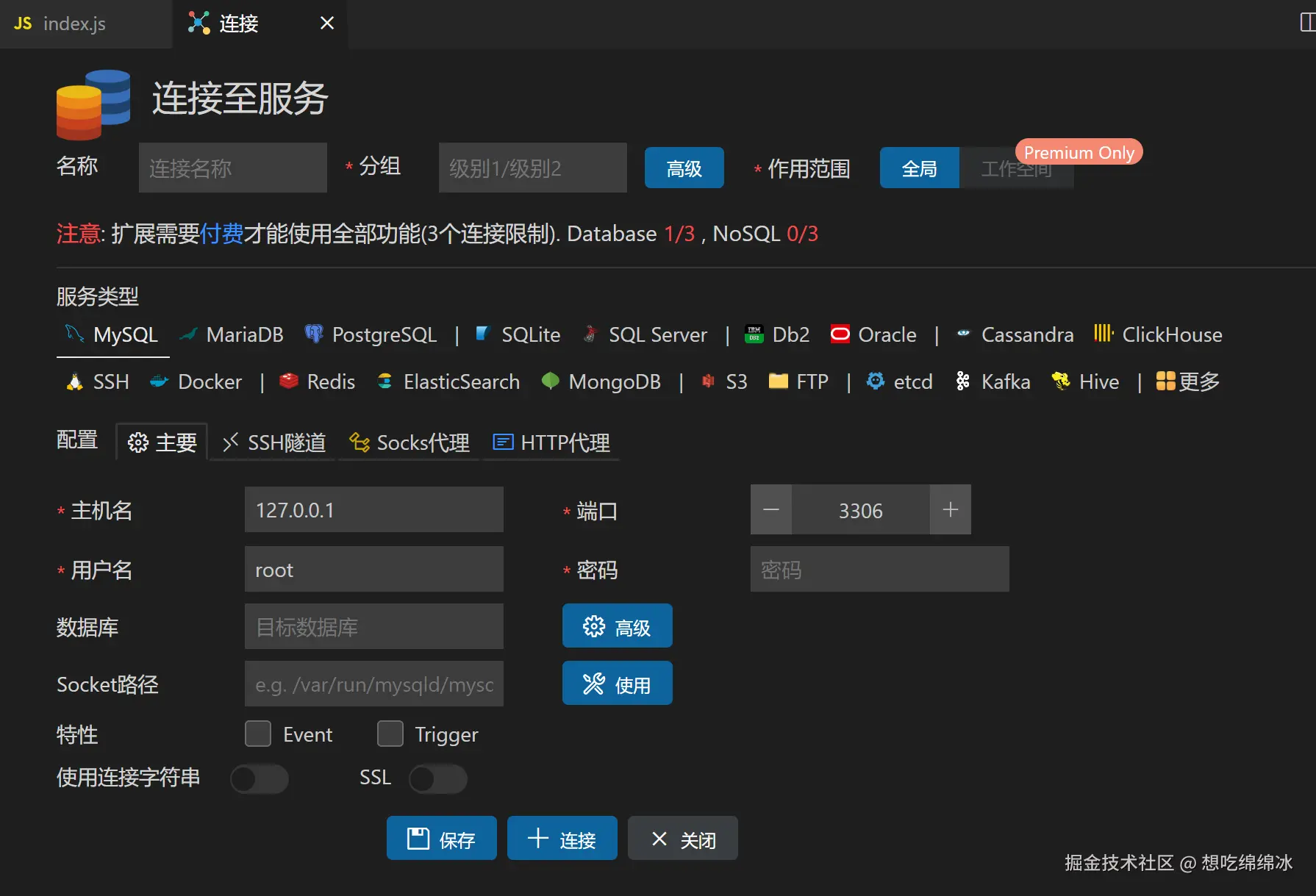Select the Cassandra eye icon
Image resolution: width=1316 pixels, height=896 pixels.
(x=963, y=334)
